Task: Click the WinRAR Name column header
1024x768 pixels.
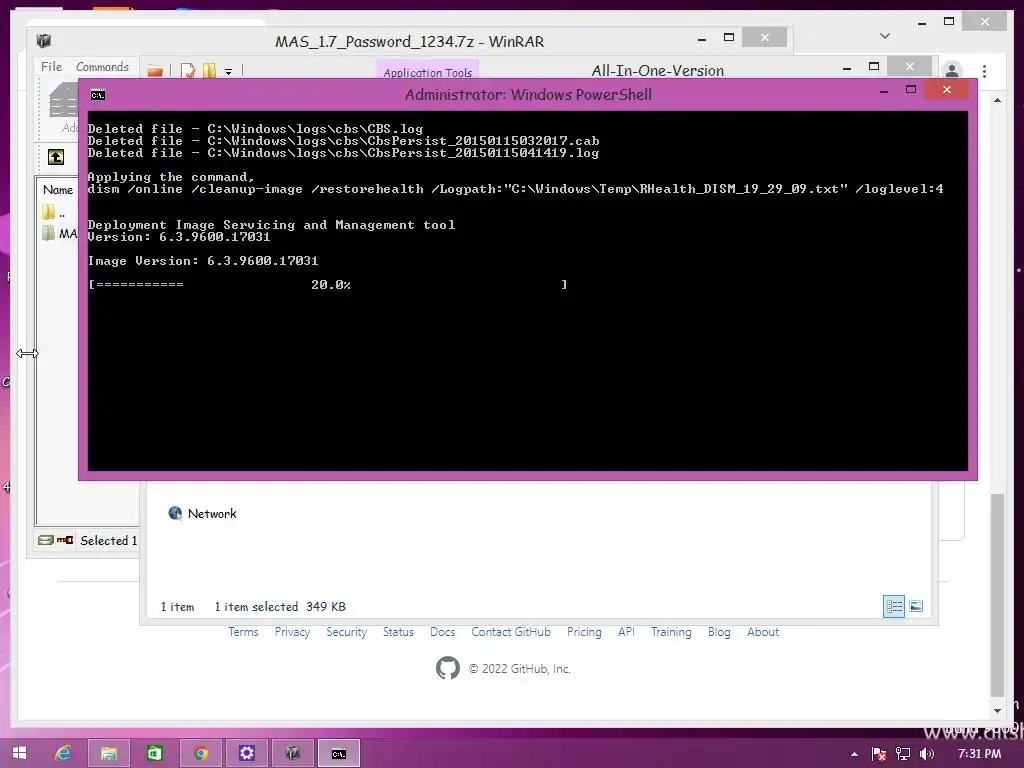Action: coord(58,189)
